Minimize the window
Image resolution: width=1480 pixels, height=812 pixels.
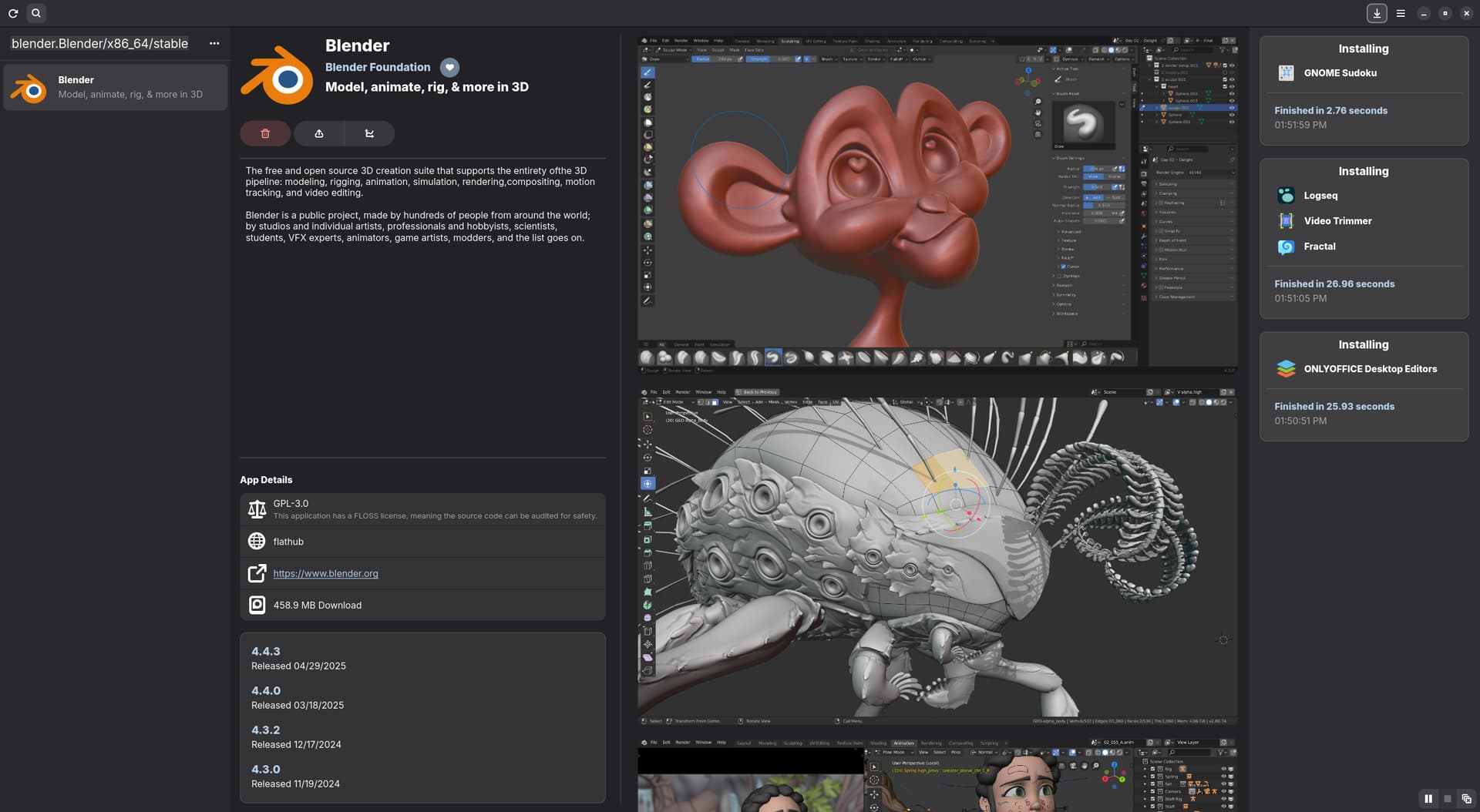click(1424, 13)
